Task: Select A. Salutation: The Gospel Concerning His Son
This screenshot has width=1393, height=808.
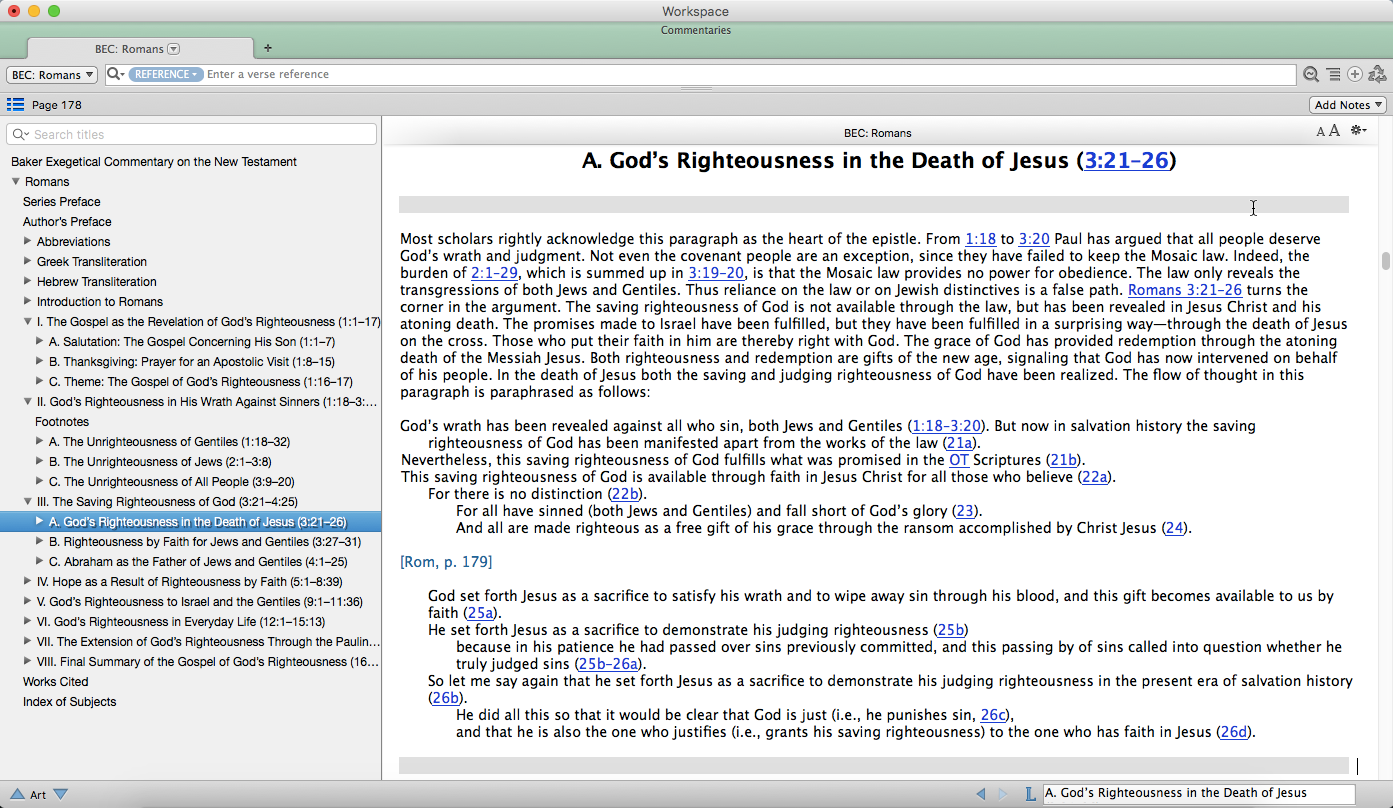Action: [192, 342]
